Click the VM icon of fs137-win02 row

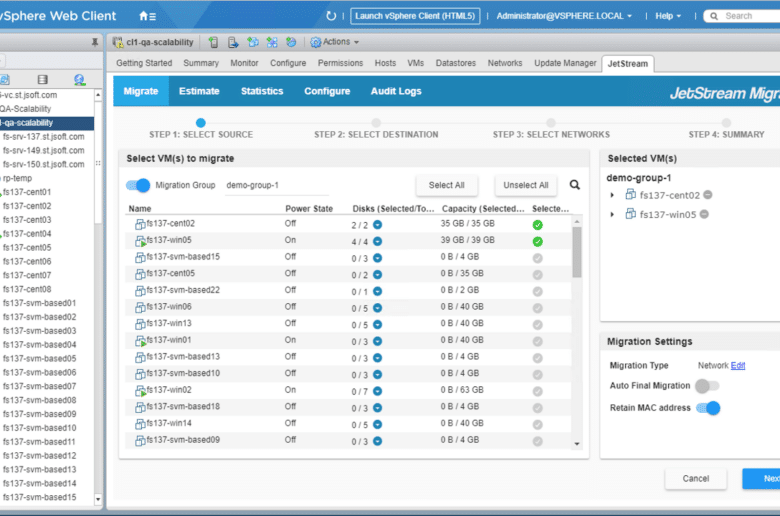140,391
